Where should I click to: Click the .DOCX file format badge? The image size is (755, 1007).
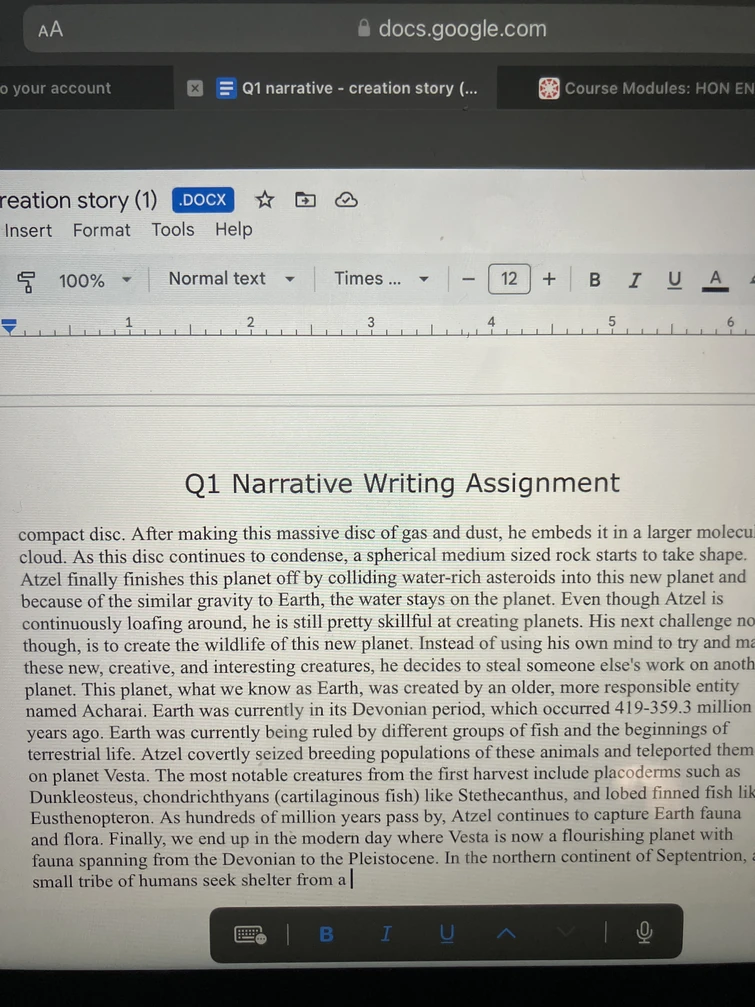tap(203, 200)
